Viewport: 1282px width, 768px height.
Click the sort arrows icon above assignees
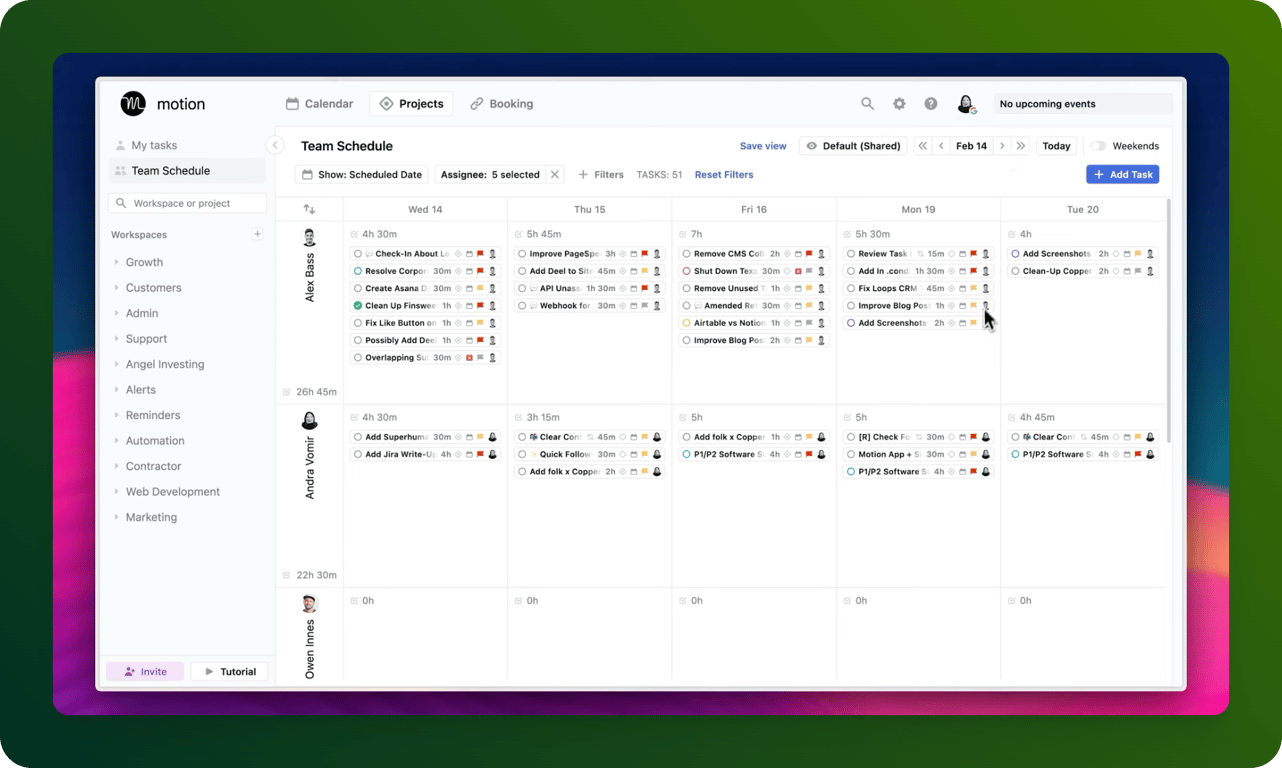pyautogui.click(x=309, y=209)
